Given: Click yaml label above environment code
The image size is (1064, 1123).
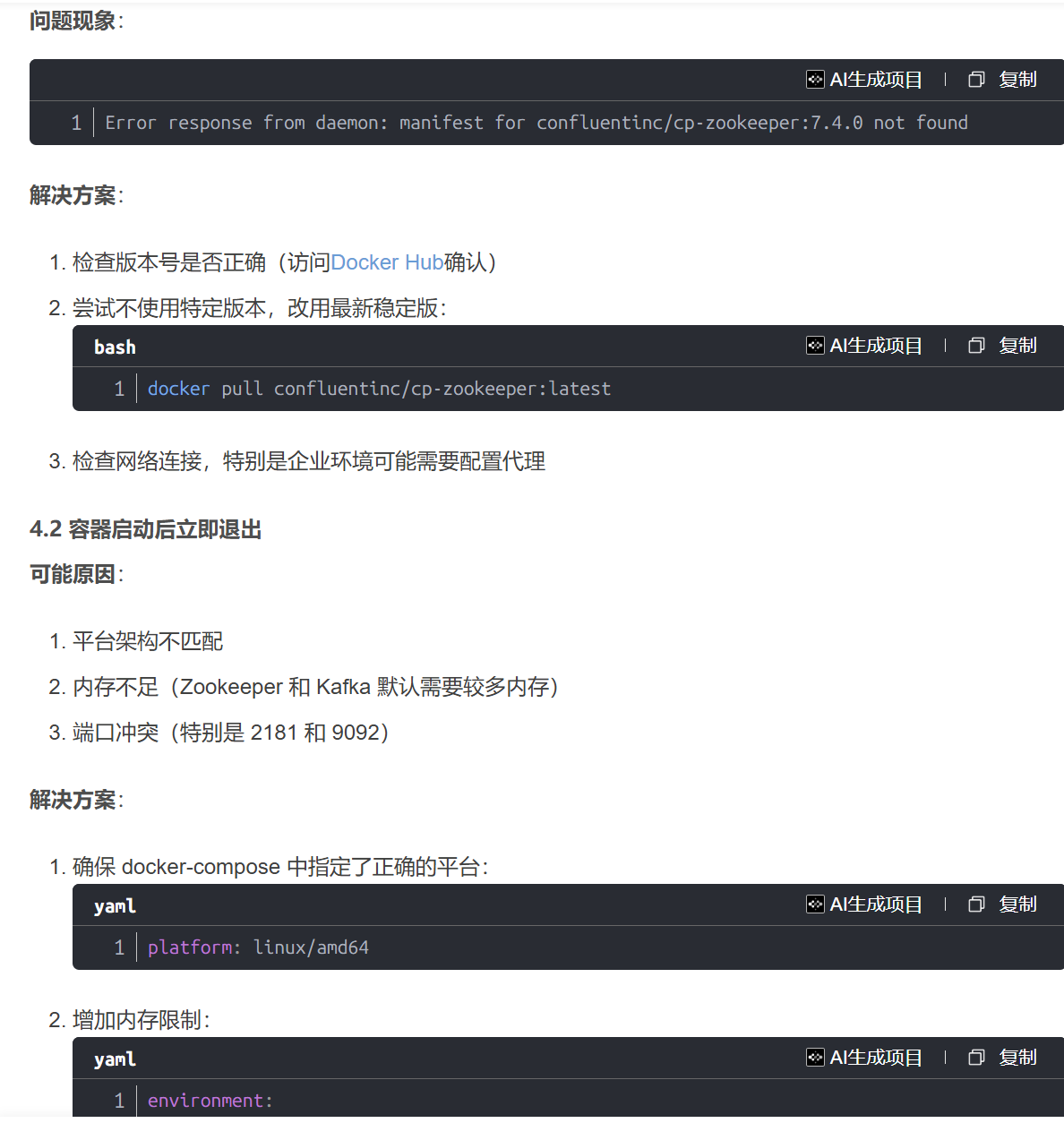Looking at the screenshot, I should (x=115, y=1059).
